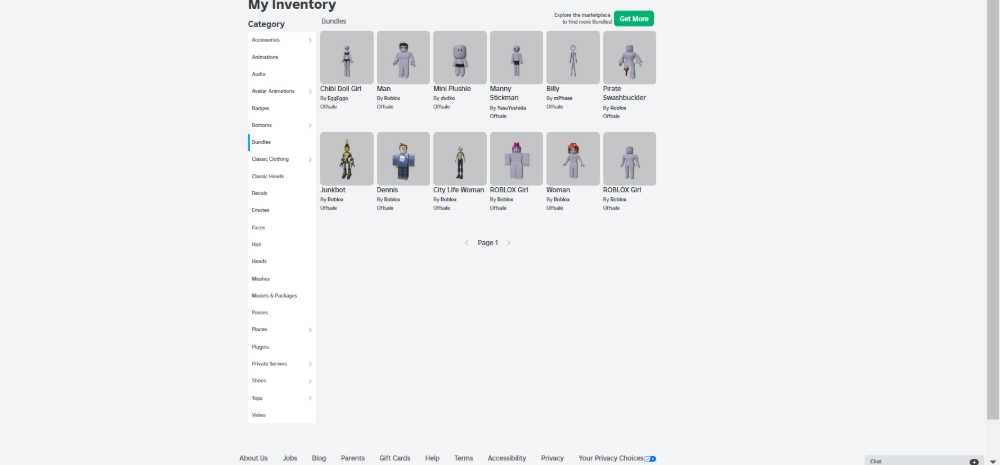
Task: Open the Mini Plushie name link
Action: click(x=452, y=89)
